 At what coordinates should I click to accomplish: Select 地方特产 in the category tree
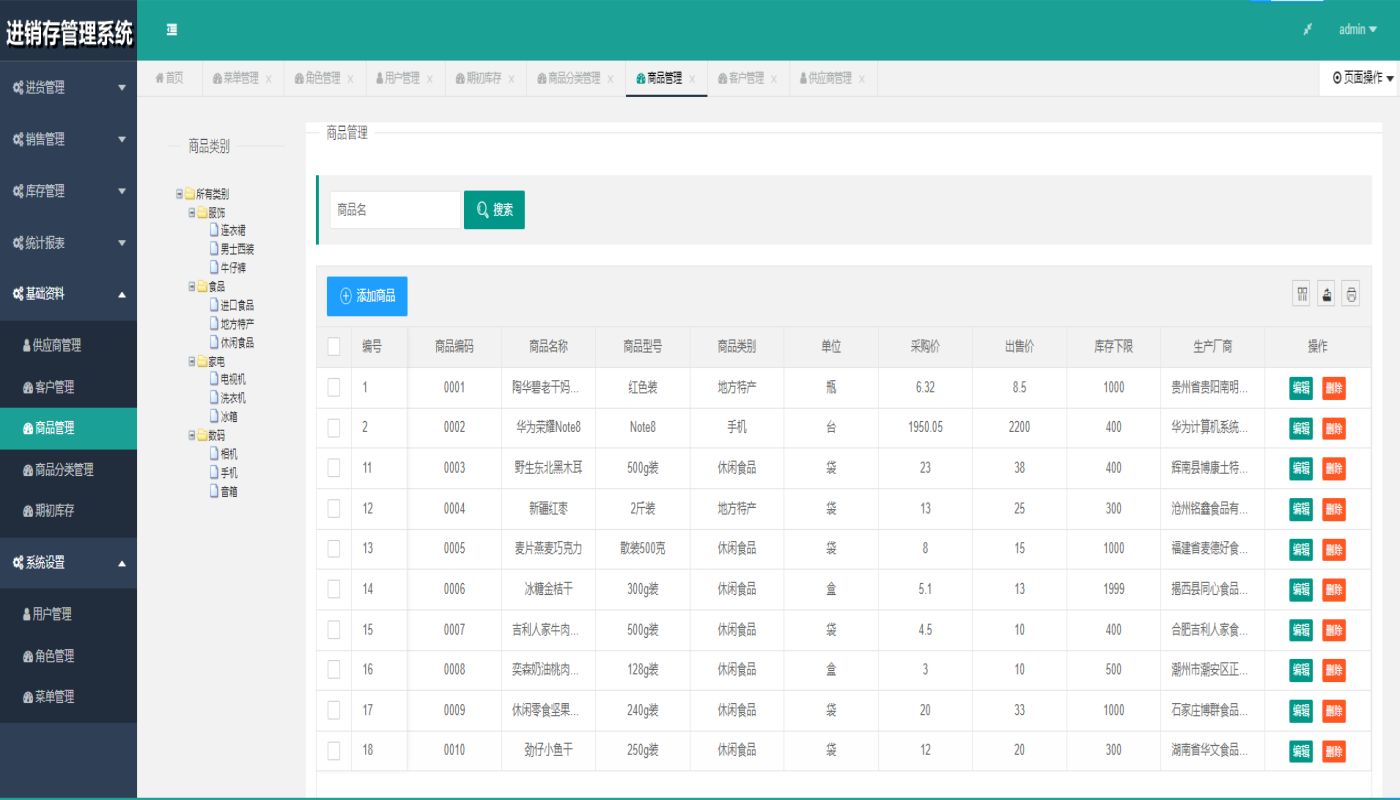click(237, 324)
